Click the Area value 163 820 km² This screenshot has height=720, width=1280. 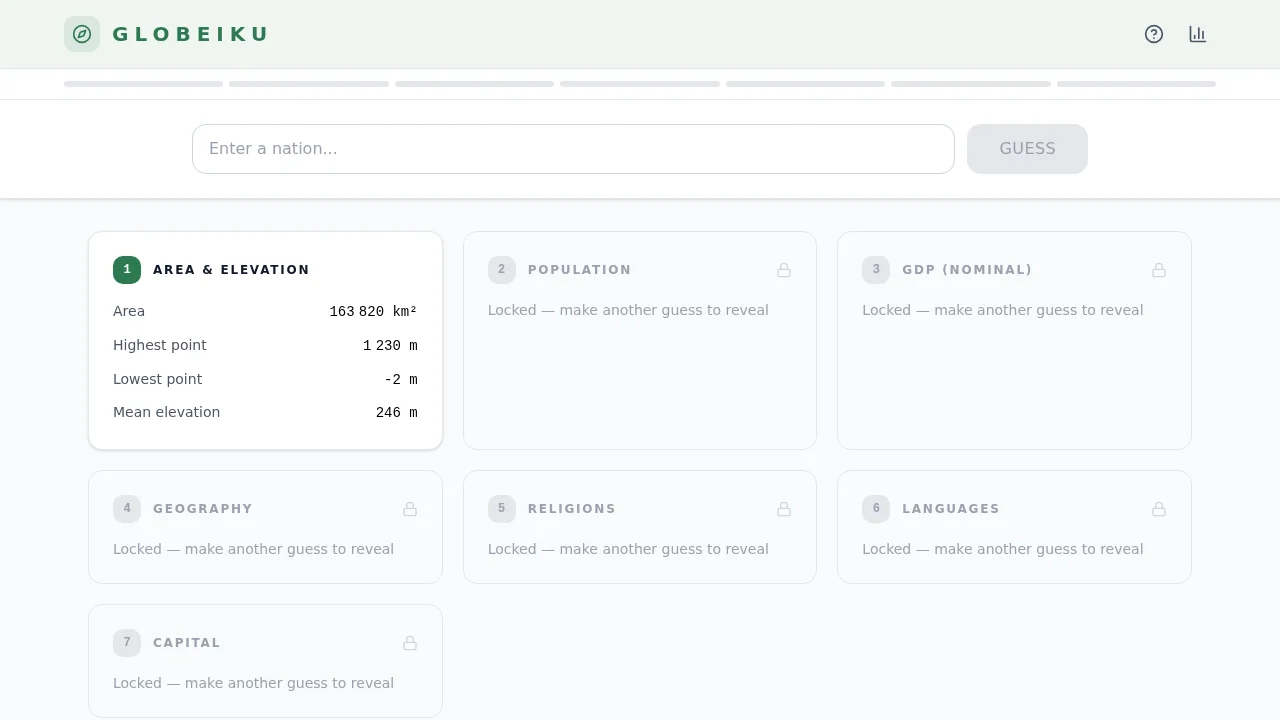373,312
